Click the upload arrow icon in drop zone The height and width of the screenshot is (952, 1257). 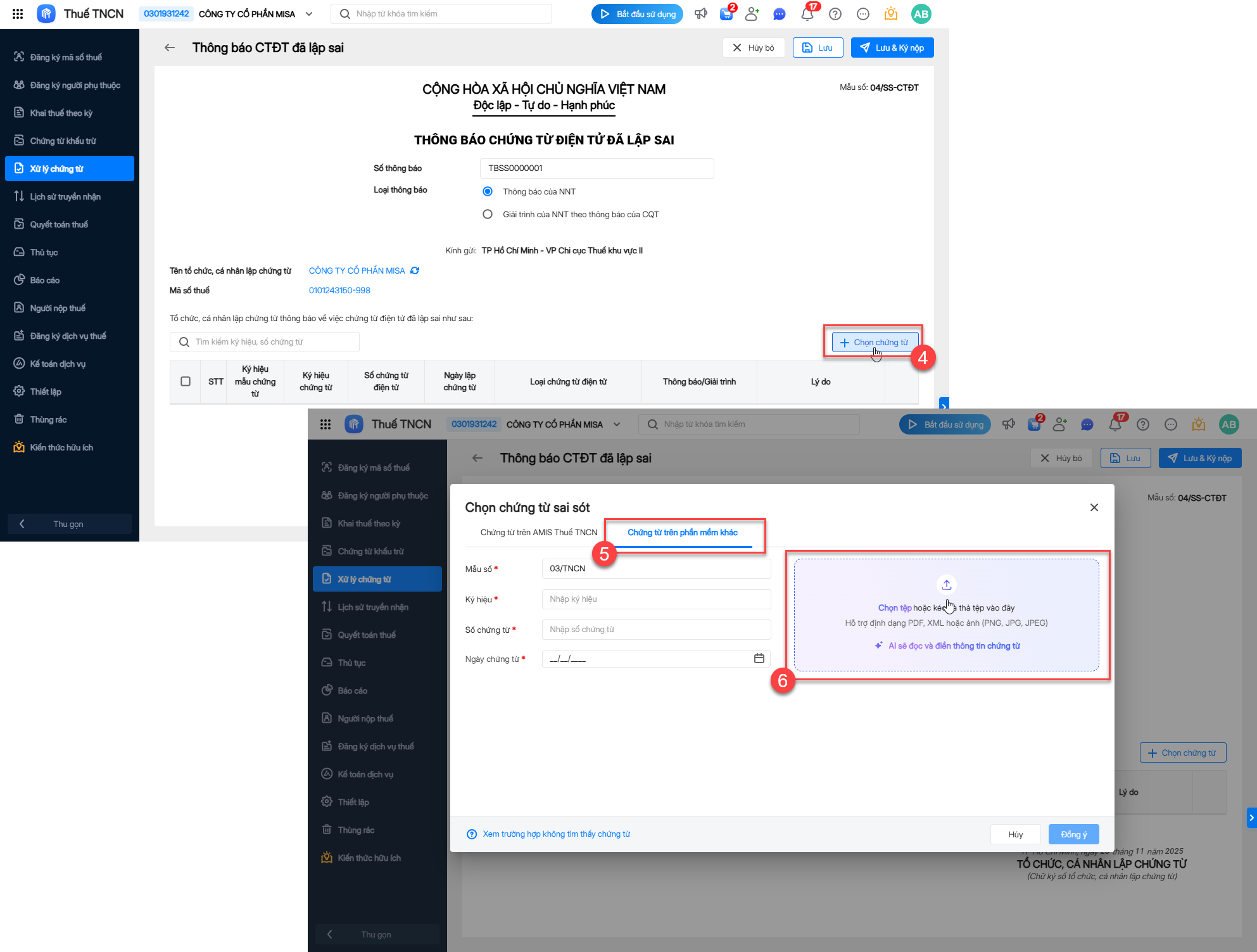[946, 585]
